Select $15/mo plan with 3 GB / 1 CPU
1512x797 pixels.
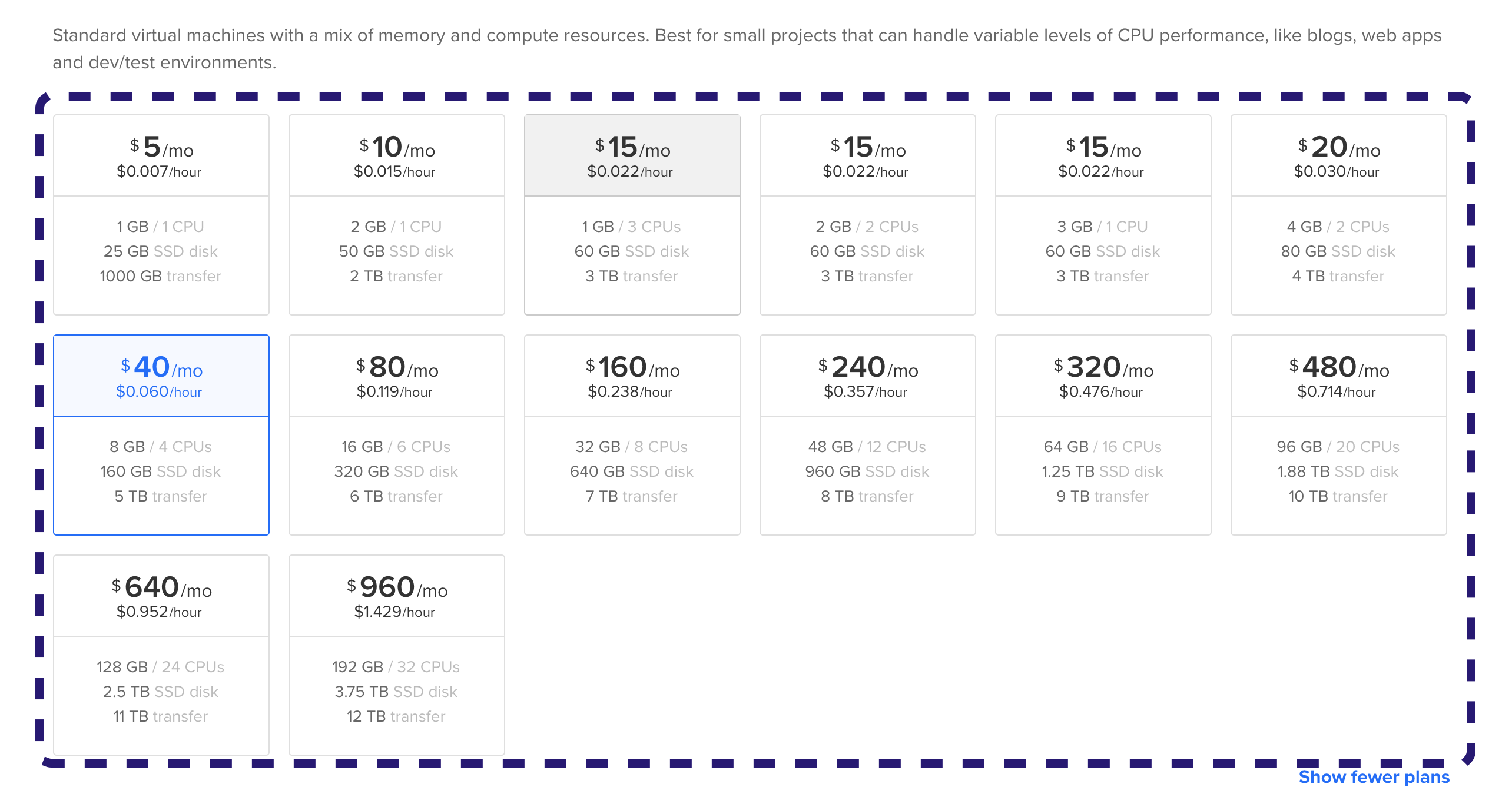click(1103, 215)
